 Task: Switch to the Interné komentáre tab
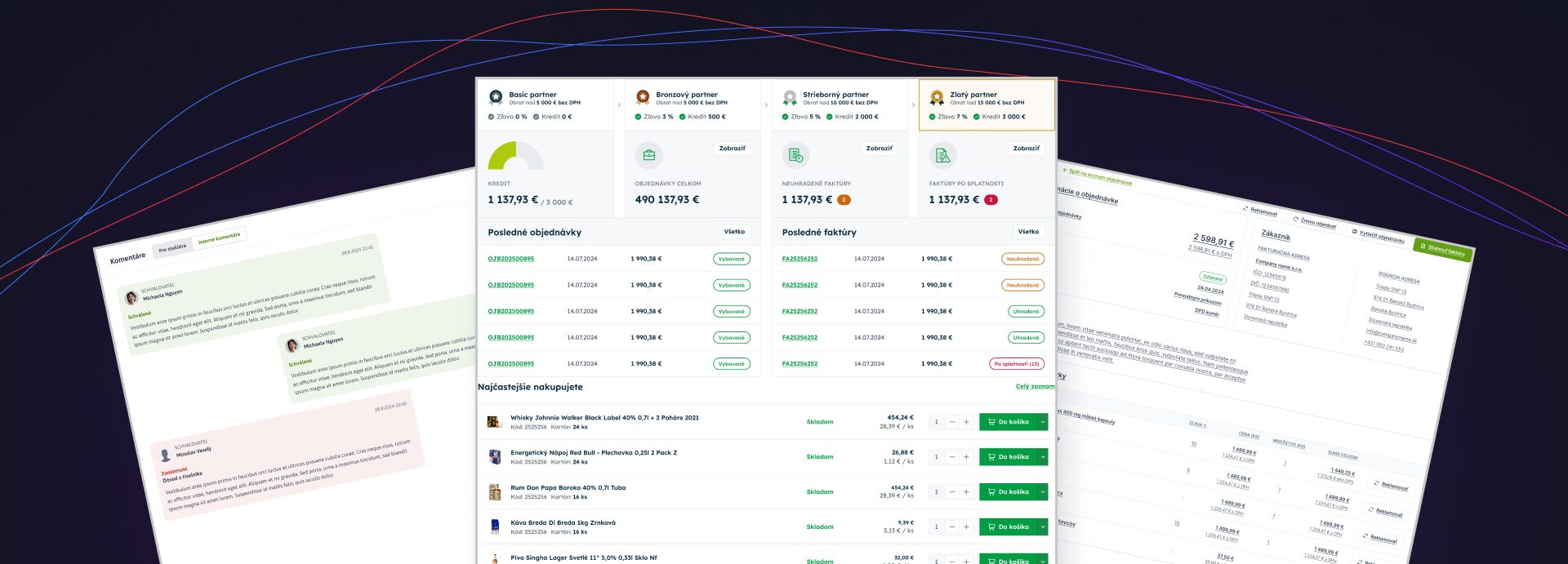[219, 238]
